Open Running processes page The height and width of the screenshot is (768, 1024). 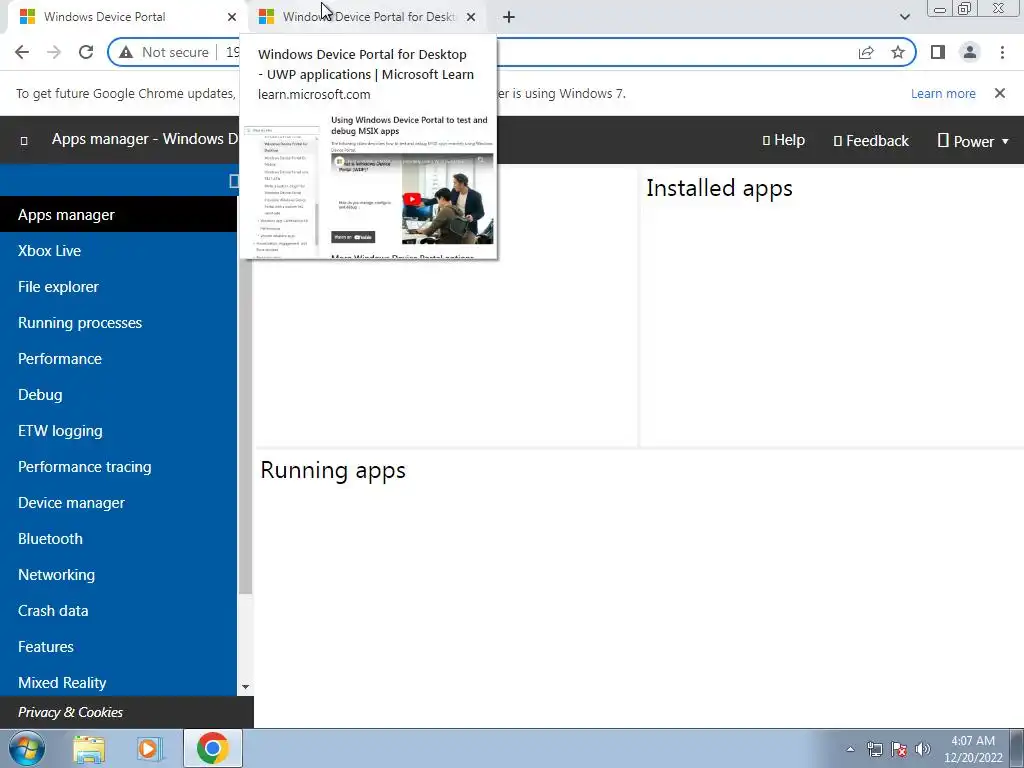tap(118, 323)
